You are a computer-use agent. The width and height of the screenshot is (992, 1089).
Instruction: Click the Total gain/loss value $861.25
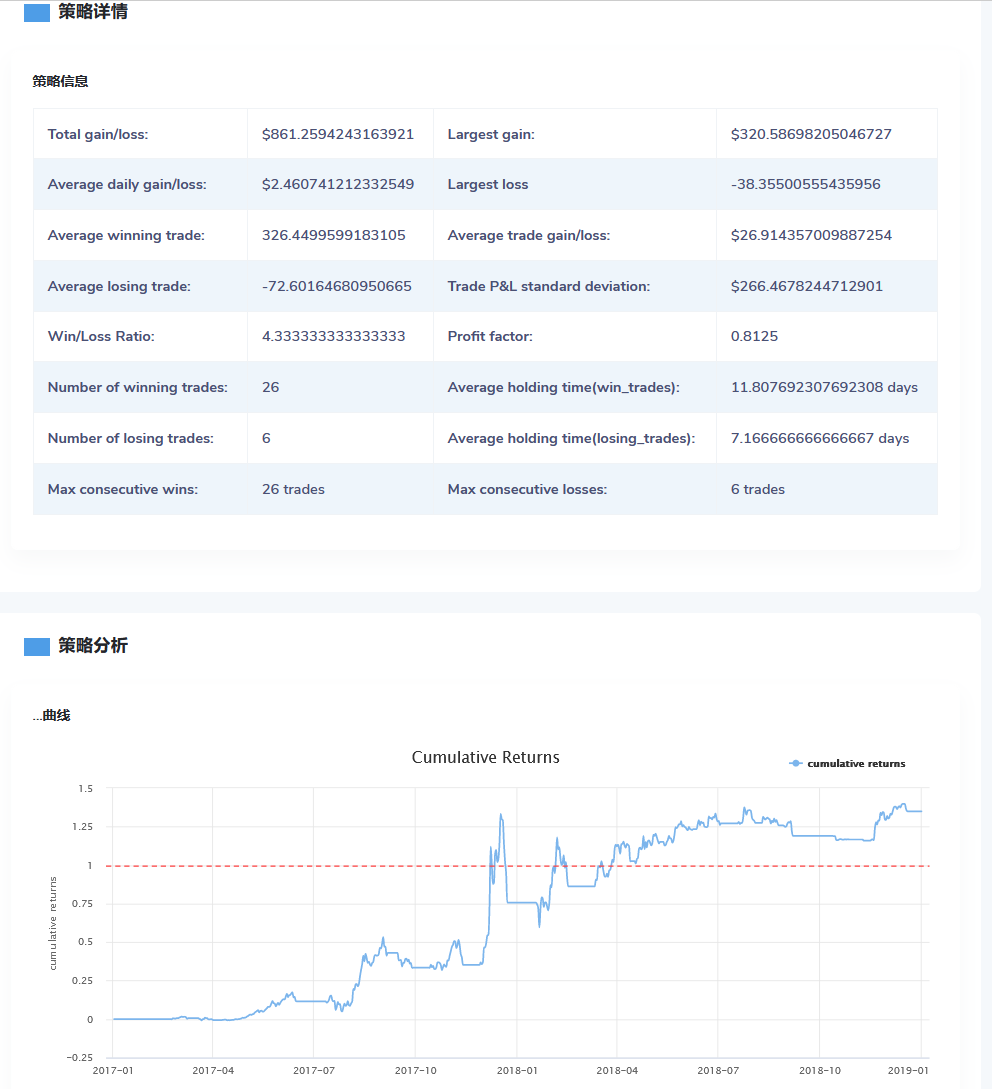(x=338, y=134)
